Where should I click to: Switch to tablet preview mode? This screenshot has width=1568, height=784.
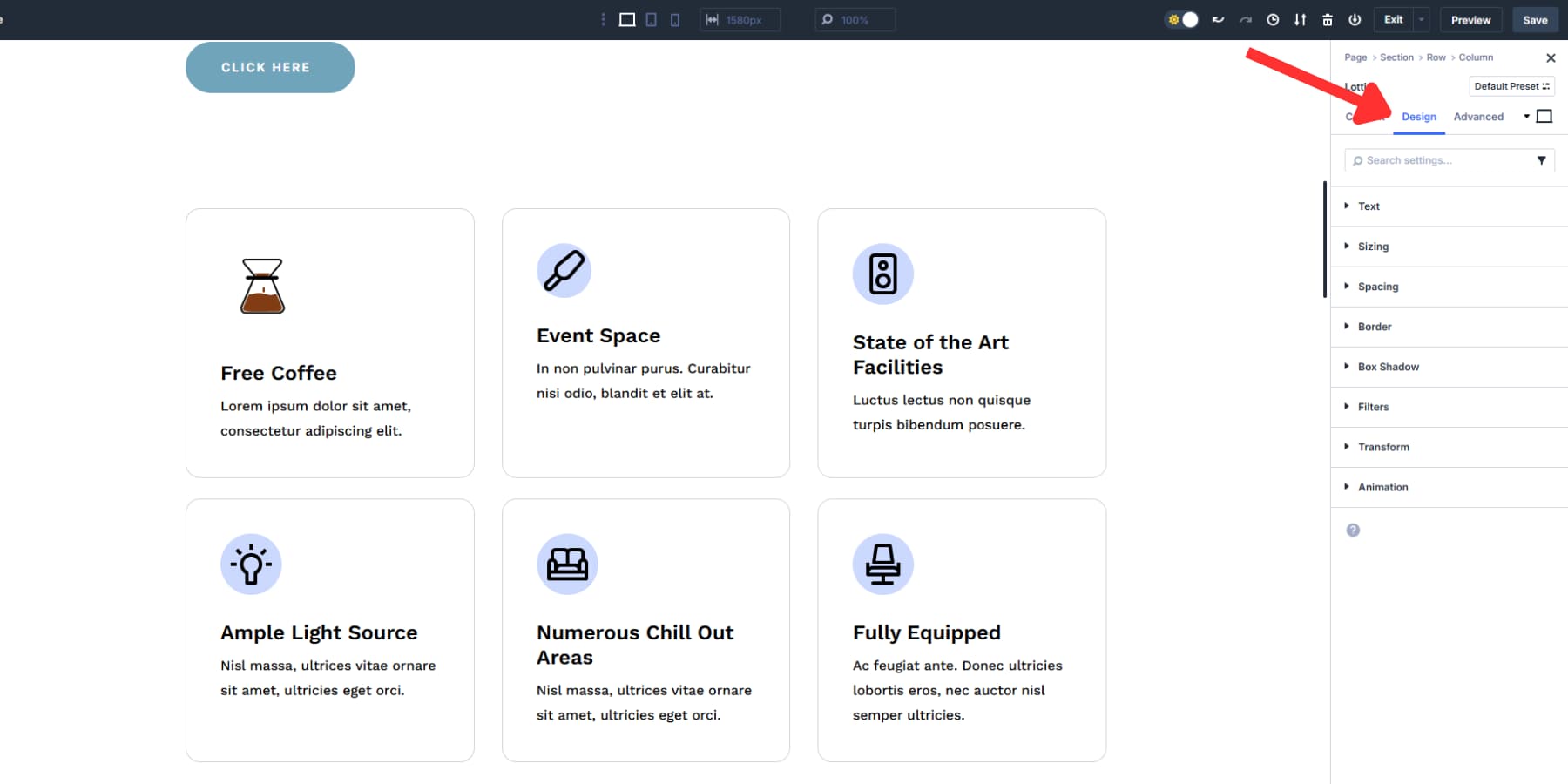650,19
